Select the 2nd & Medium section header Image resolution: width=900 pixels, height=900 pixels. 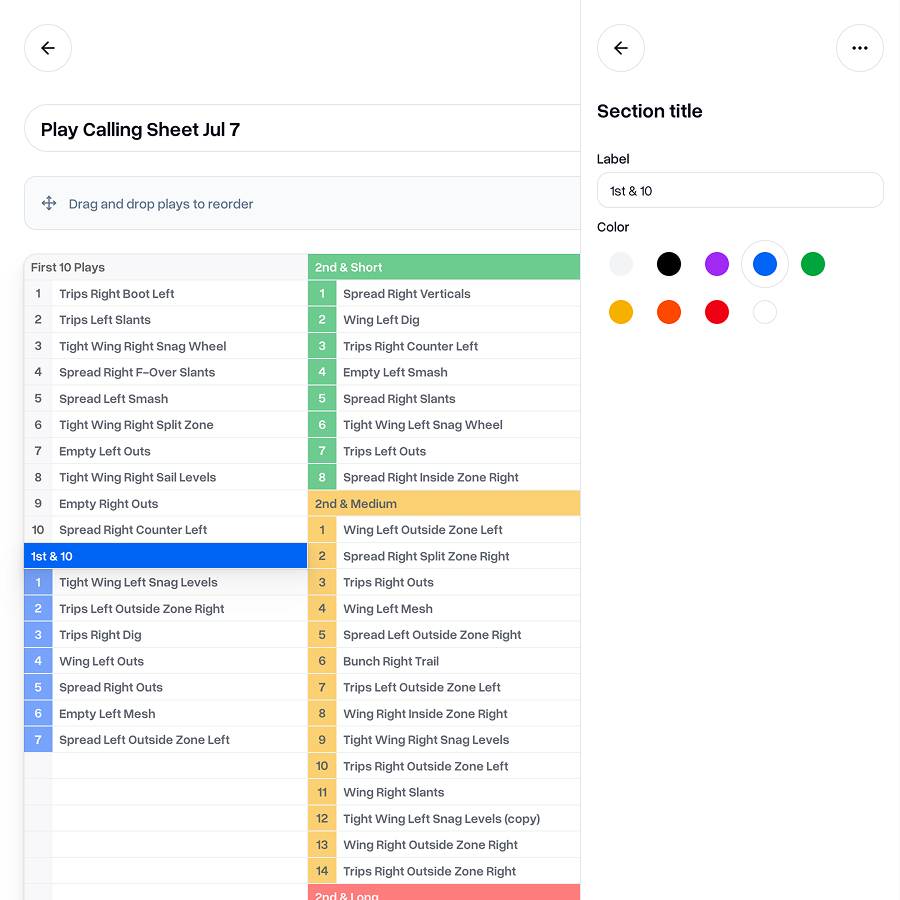(x=444, y=503)
